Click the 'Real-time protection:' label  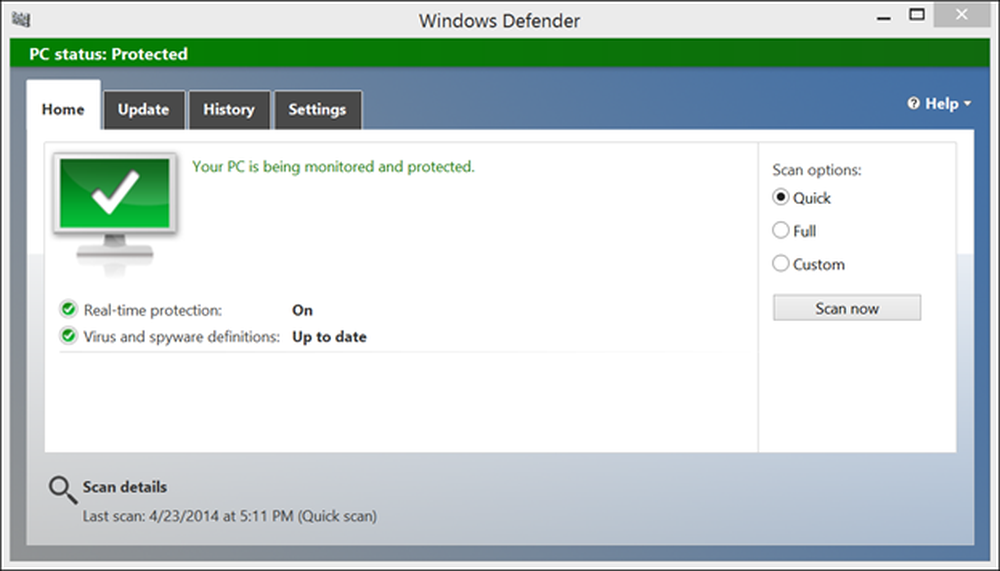152,310
